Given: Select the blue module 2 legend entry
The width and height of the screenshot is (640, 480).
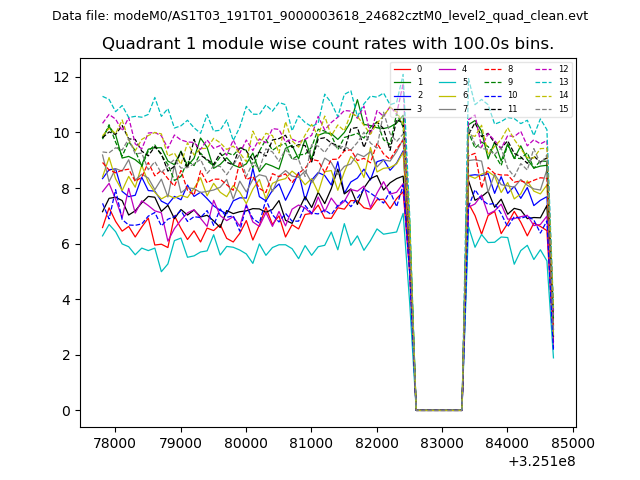Looking at the screenshot, I should tap(409, 95).
